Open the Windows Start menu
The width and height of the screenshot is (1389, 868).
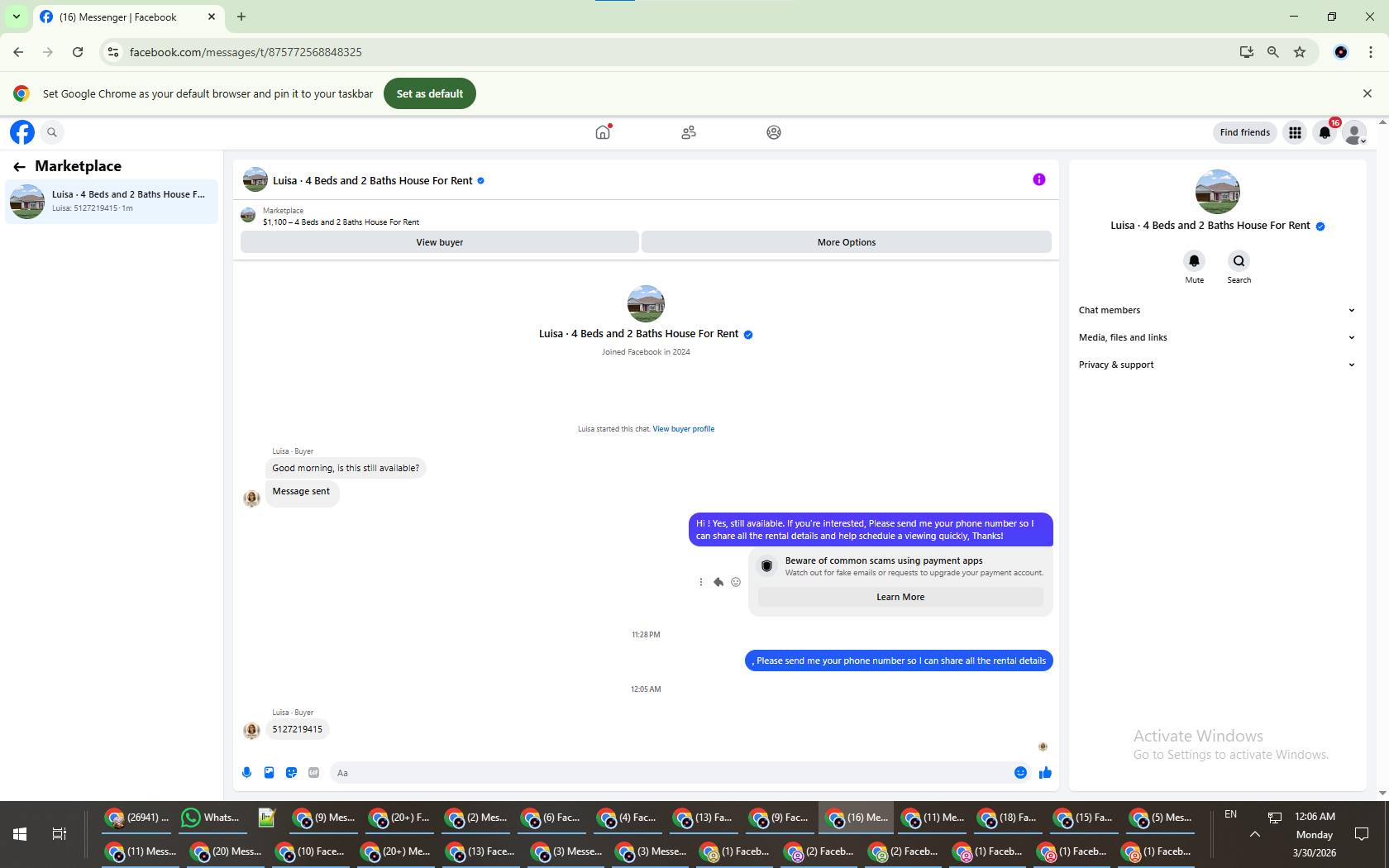(x=20, y=834)
